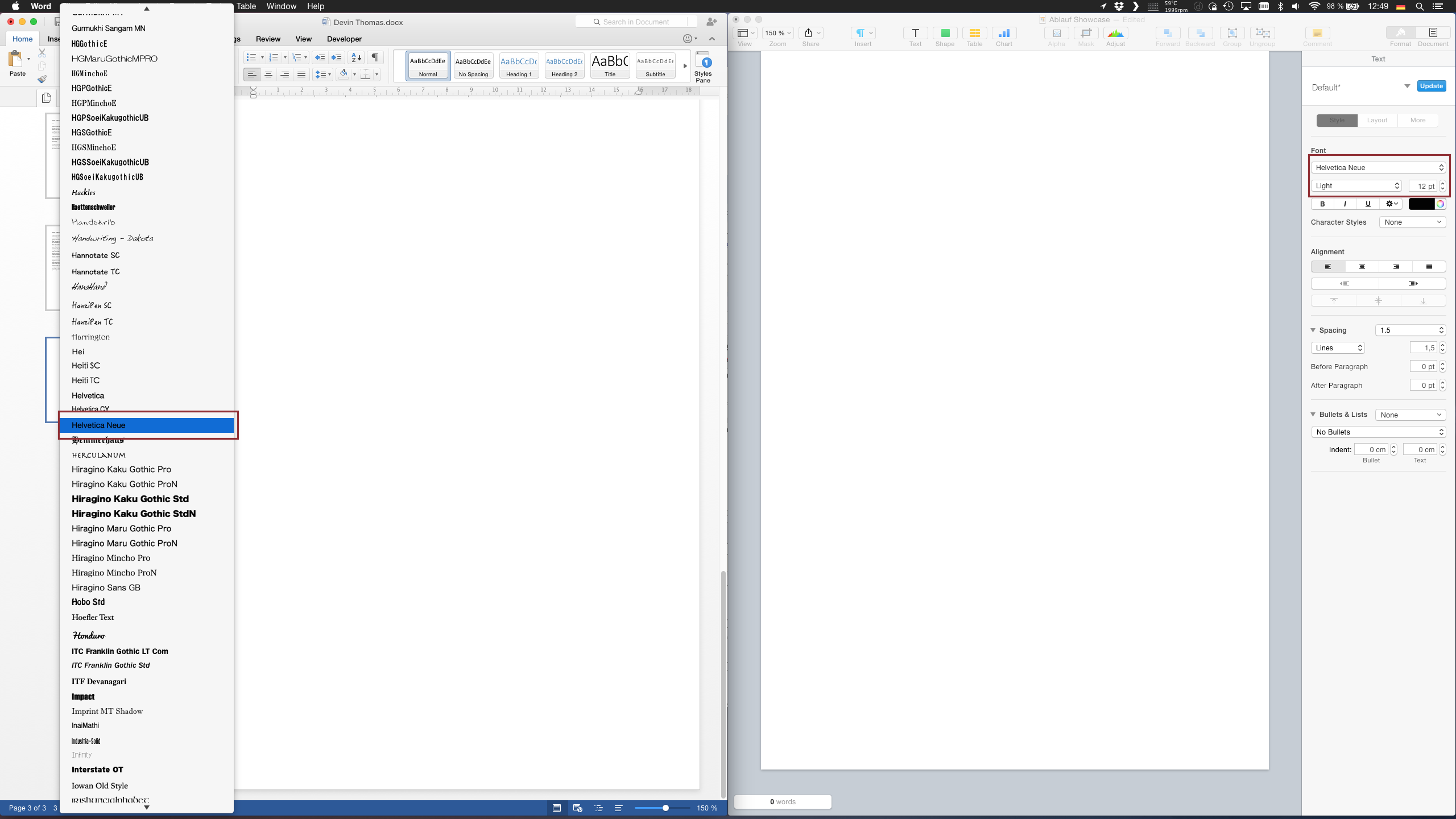Viewport: 1456px width, 819px height.
Task: Open the Window menu in menu bar
Action: [281, 6]
